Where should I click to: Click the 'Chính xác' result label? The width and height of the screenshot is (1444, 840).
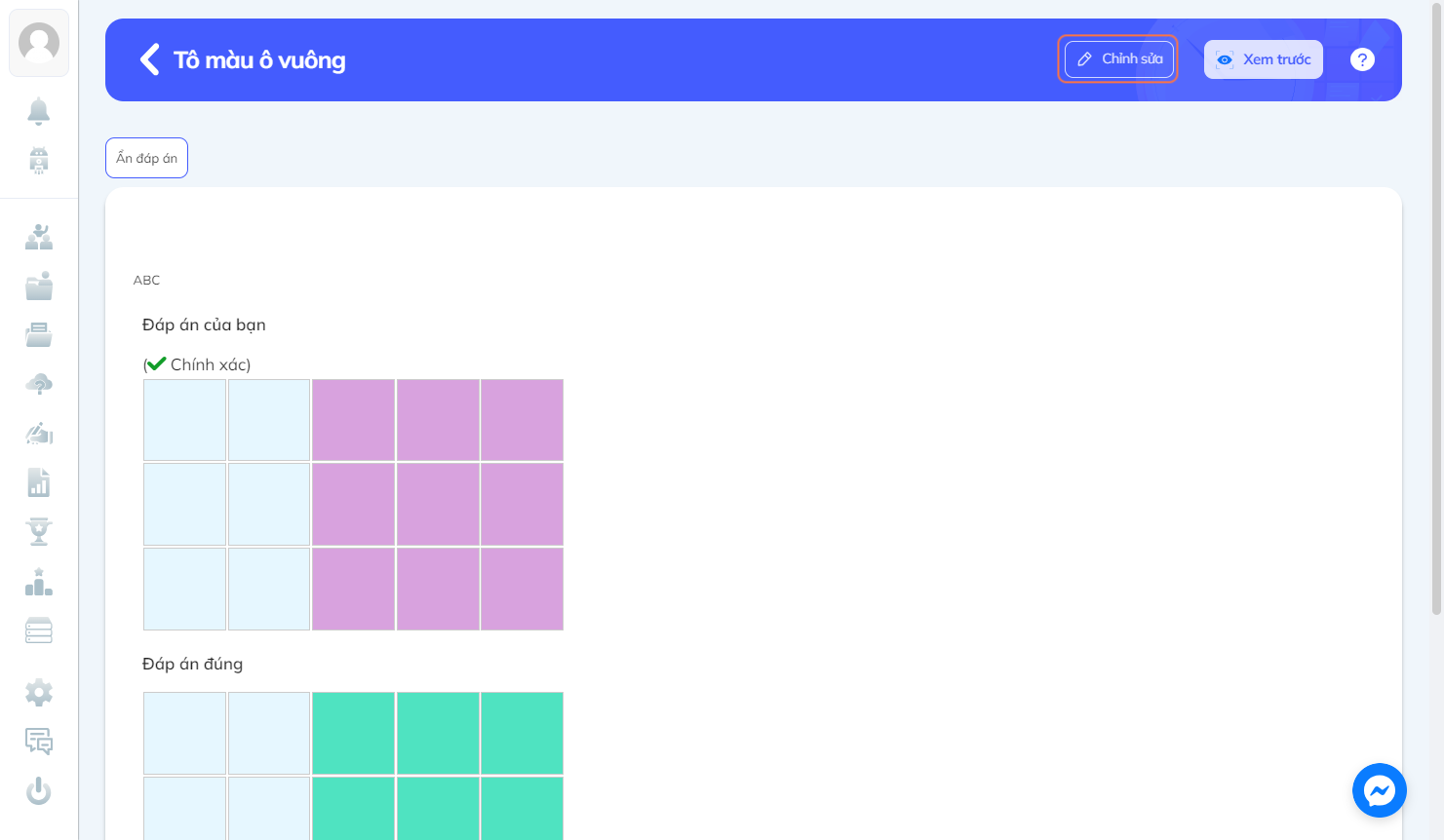coord(210,364)
